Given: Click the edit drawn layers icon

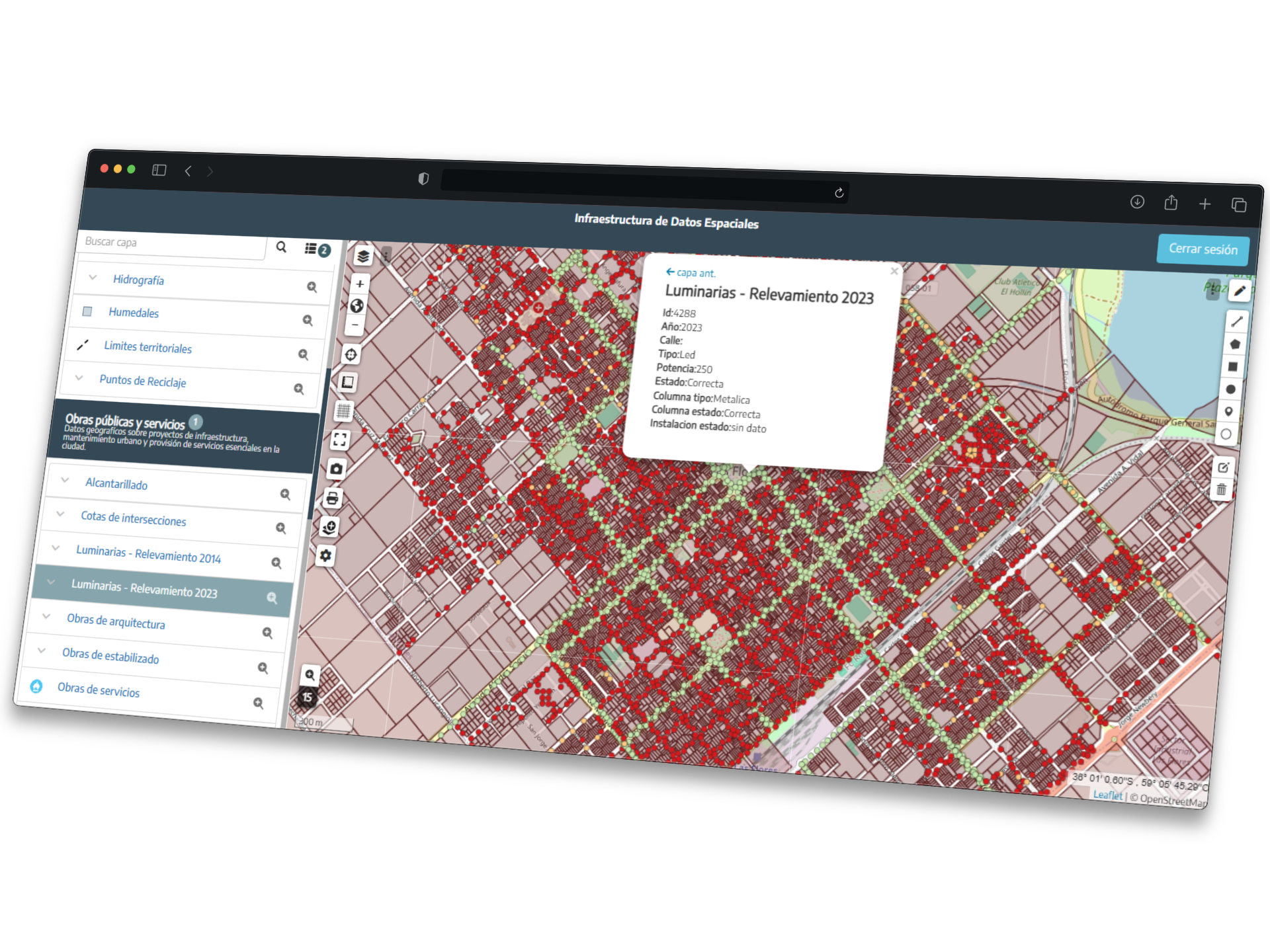Looking at the screenshot, I should pos(1223,467).
